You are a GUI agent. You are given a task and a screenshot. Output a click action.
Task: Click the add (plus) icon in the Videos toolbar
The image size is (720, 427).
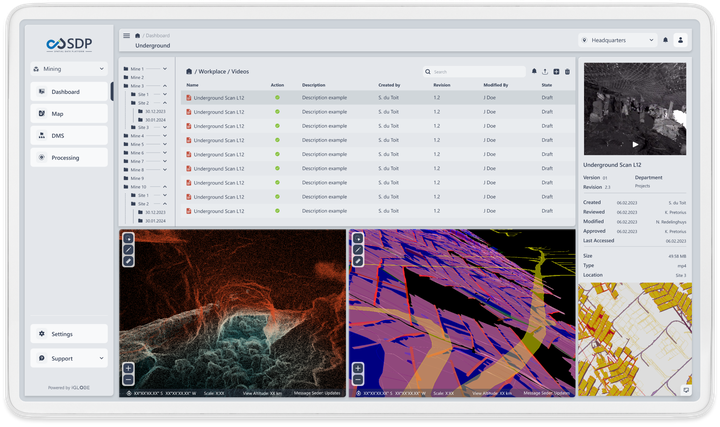pyautogui.click(x=556, y=72)
